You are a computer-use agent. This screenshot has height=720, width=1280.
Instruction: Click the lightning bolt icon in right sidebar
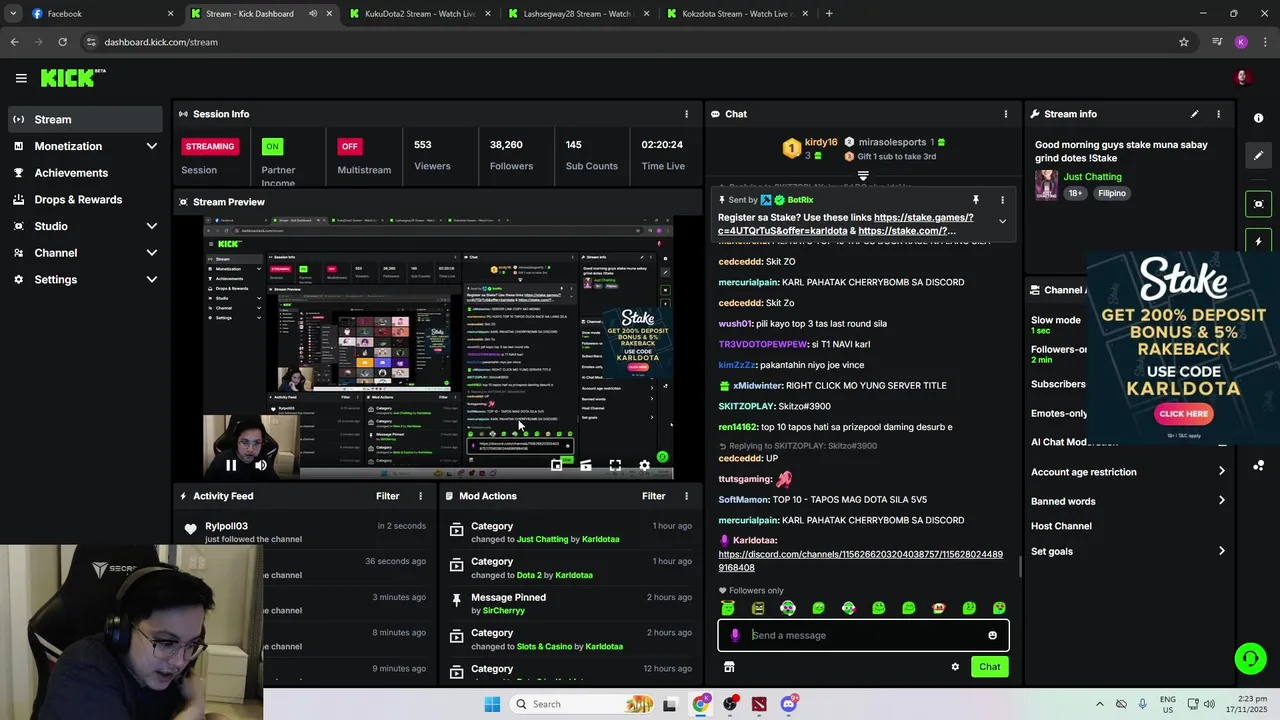[1258, 241]
